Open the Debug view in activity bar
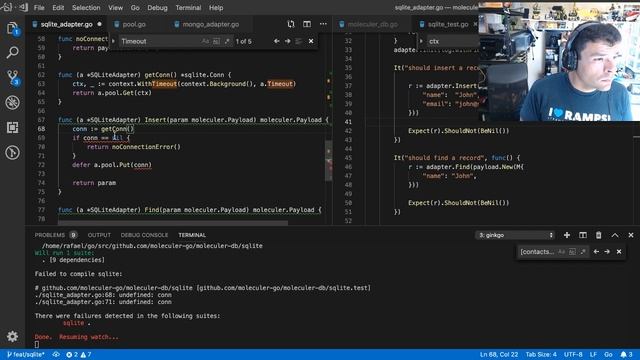The width and height of the screenshot is (640, 360). click(x=12, y=102)
